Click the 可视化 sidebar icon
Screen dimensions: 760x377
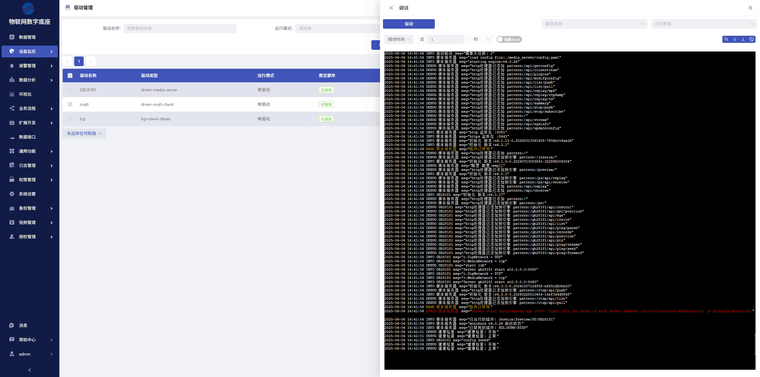(12, 94)
